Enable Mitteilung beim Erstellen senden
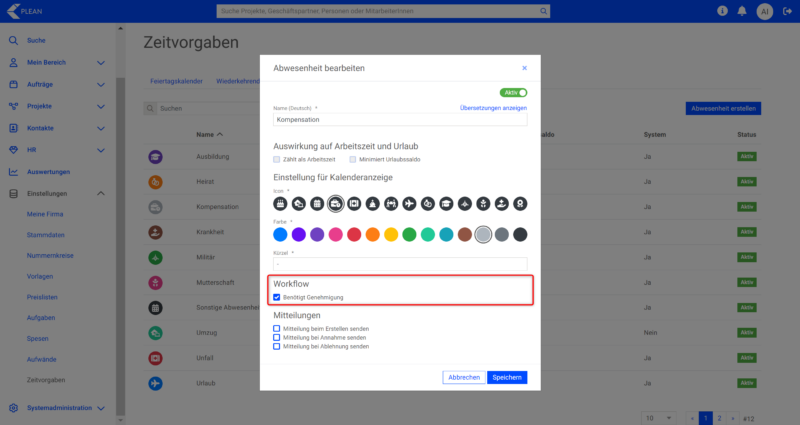This screenshot has height=425, width=800. tap(277, 329)
